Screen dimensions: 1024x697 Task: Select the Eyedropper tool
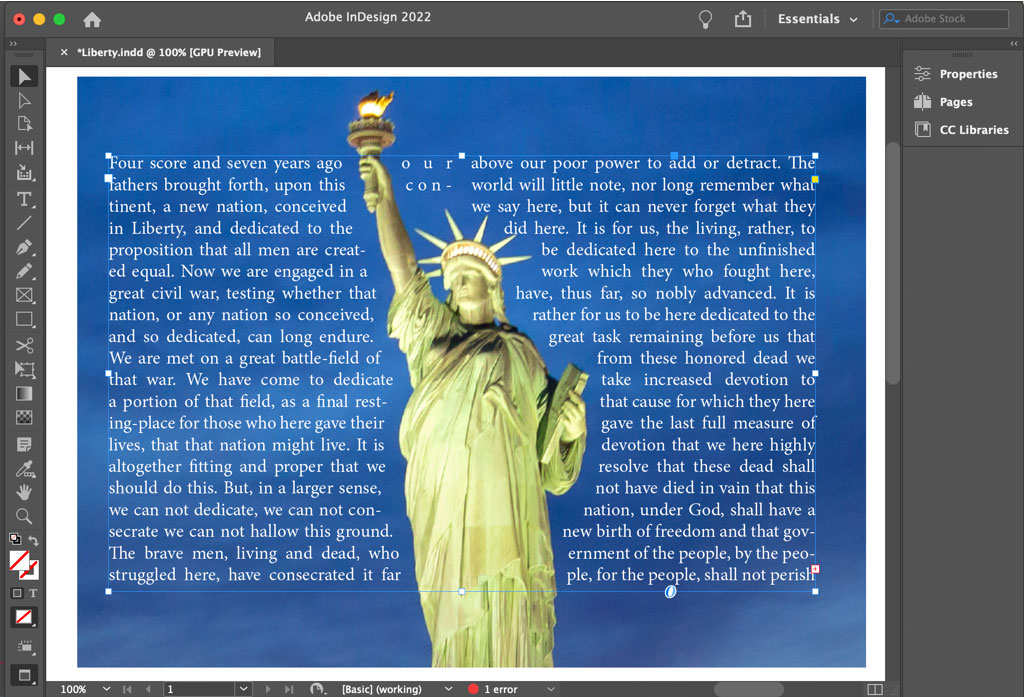click(24, 468)
